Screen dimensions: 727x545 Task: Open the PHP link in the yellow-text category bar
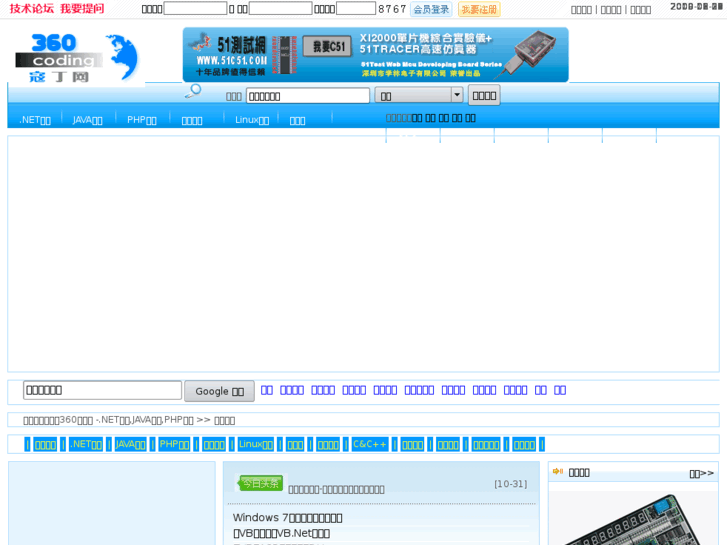click(x=174, y=444)
